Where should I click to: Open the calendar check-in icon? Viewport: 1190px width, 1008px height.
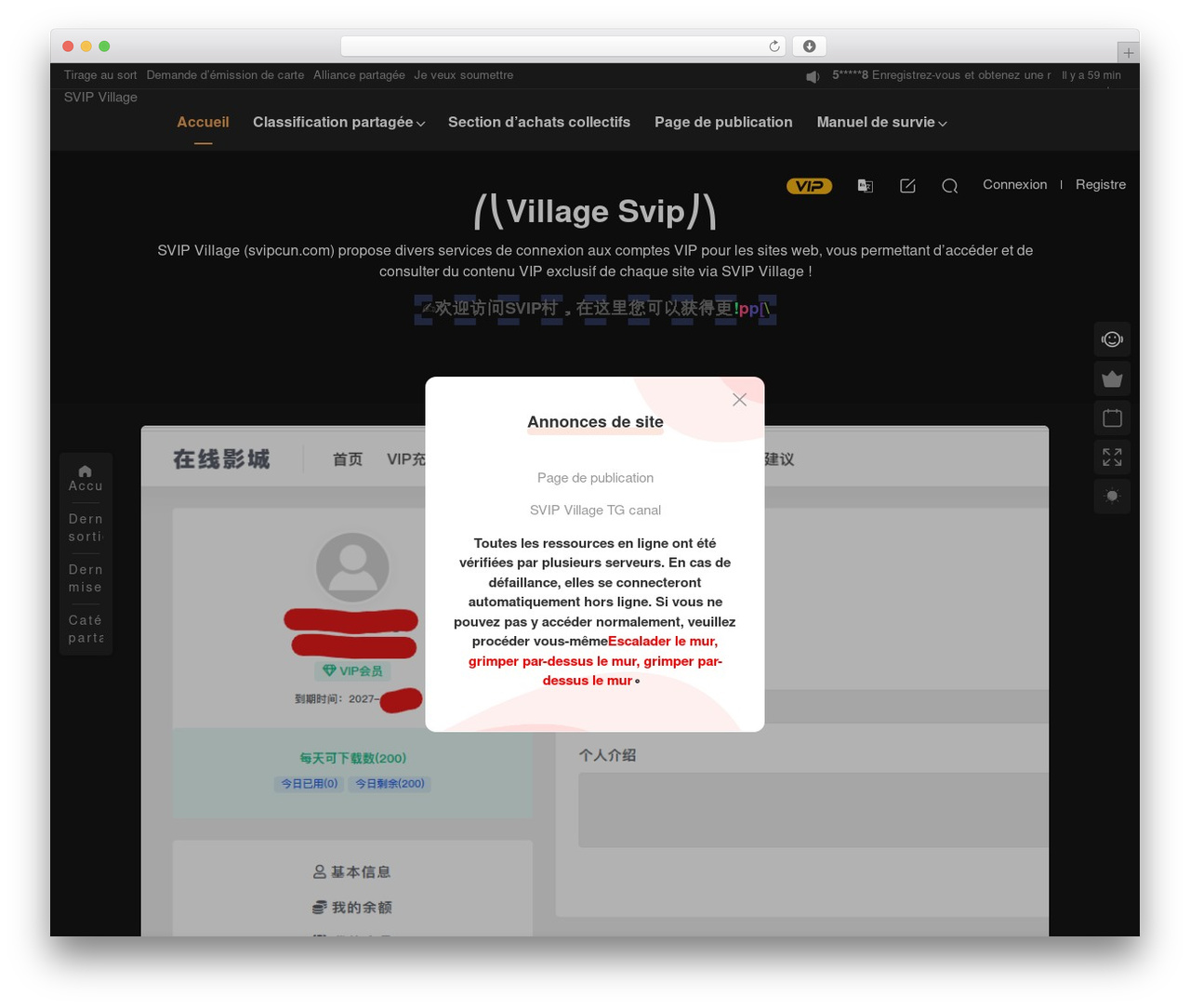tap(1112, 418)
